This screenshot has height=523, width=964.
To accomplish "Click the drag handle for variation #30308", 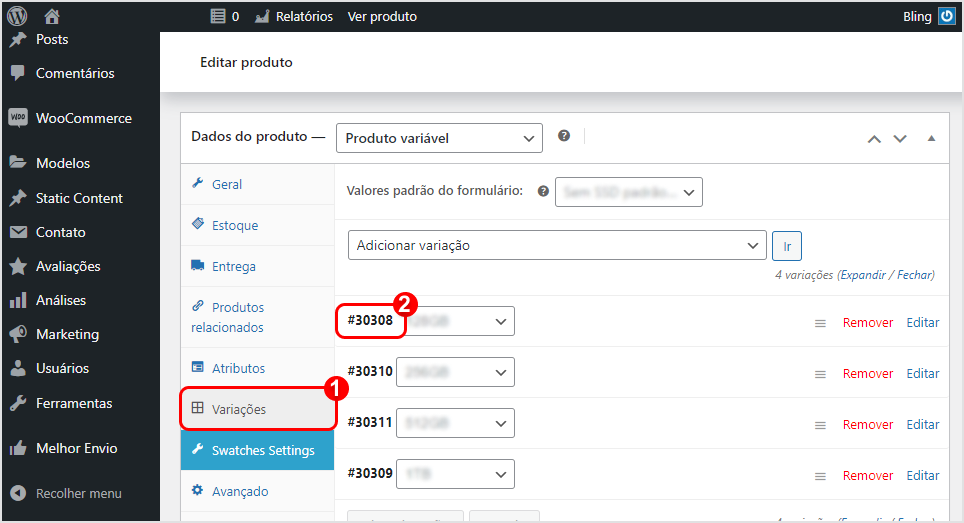I will point(820,323).
